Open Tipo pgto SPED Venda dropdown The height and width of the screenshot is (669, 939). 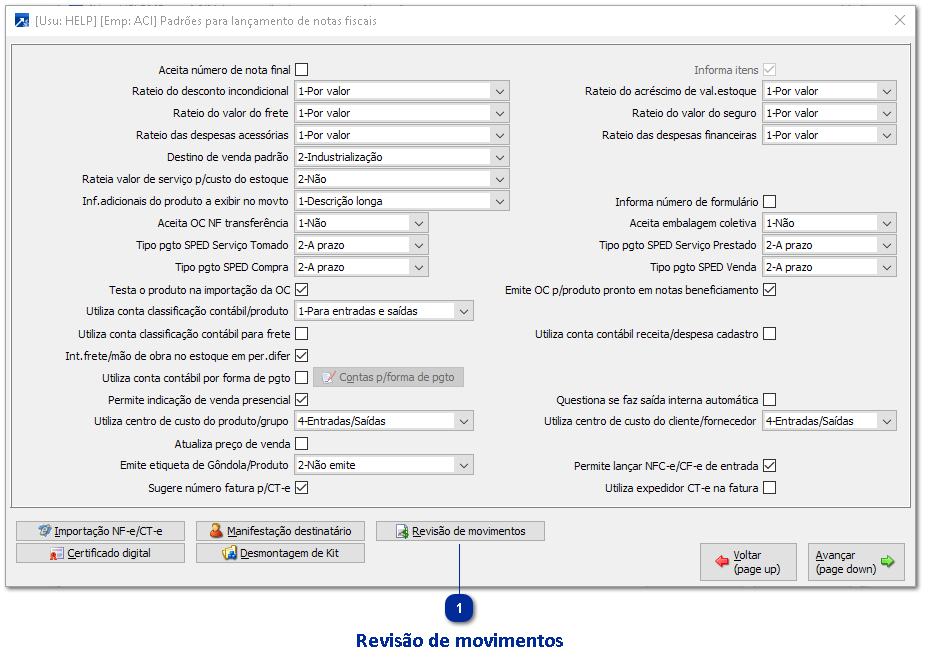(829, 267)
